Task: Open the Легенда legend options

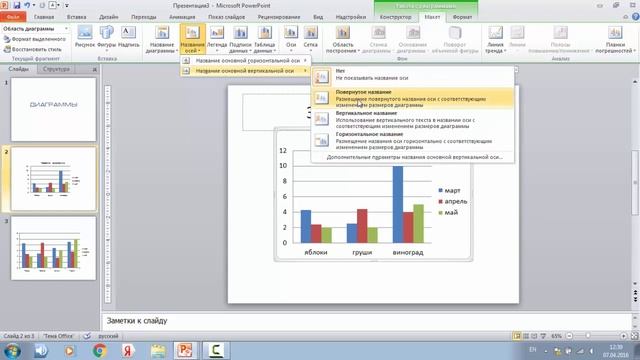Action: click(217, 39)
